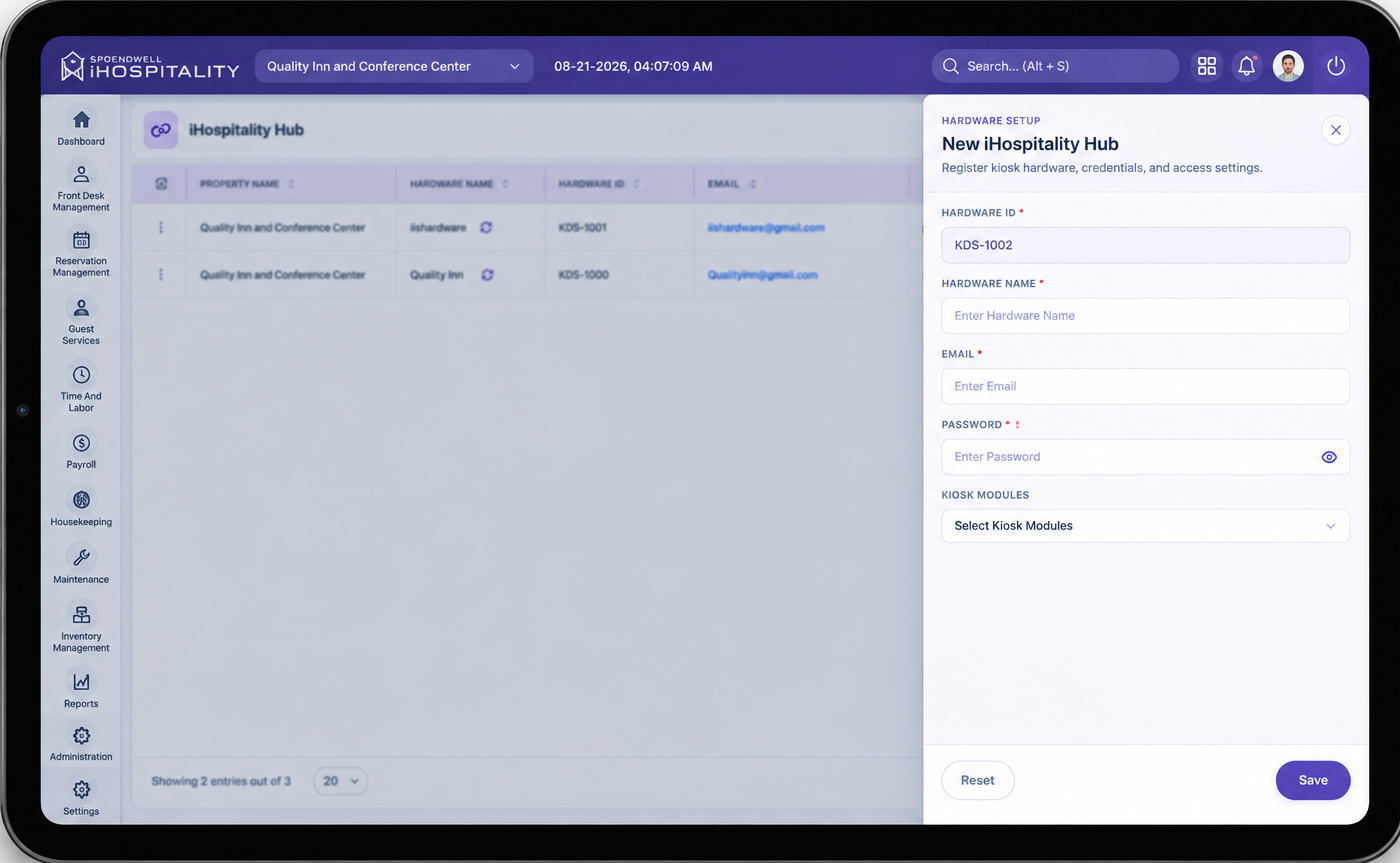Open Inventory Management section
Screen dimensions: 1400x863
click(81, 627)
